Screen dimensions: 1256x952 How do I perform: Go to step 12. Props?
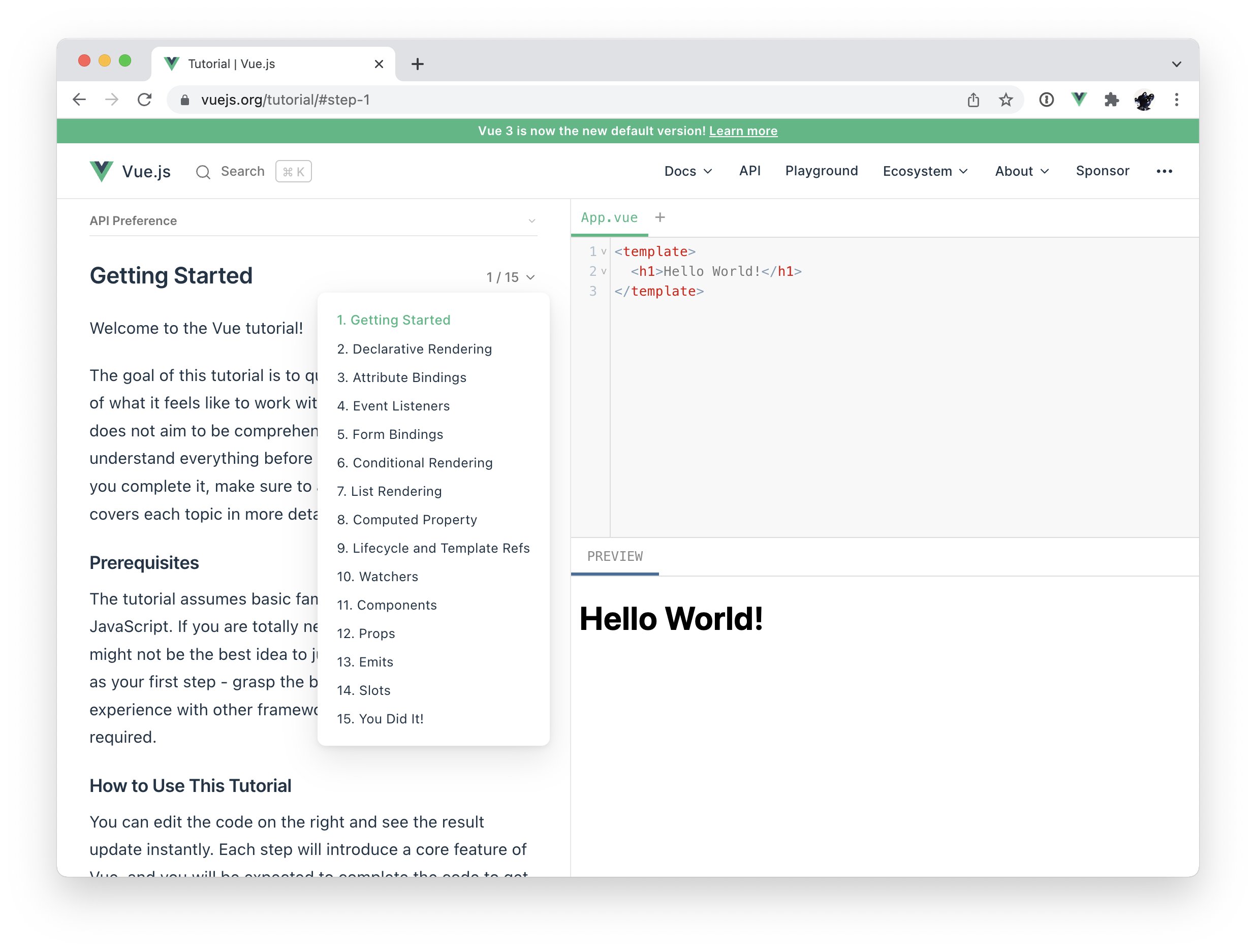(x=366, y=633)
